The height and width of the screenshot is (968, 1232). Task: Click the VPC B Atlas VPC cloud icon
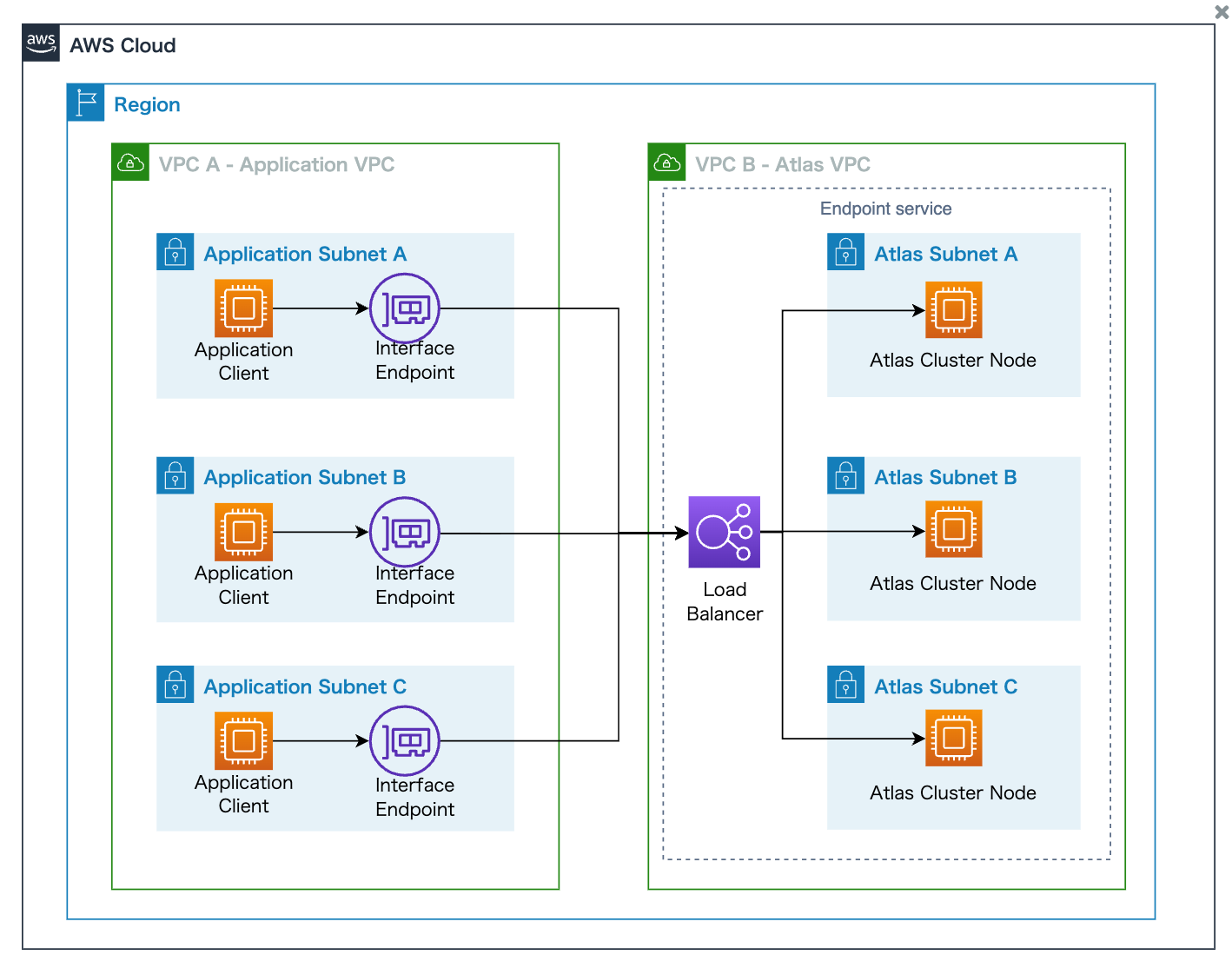[666, 162]
